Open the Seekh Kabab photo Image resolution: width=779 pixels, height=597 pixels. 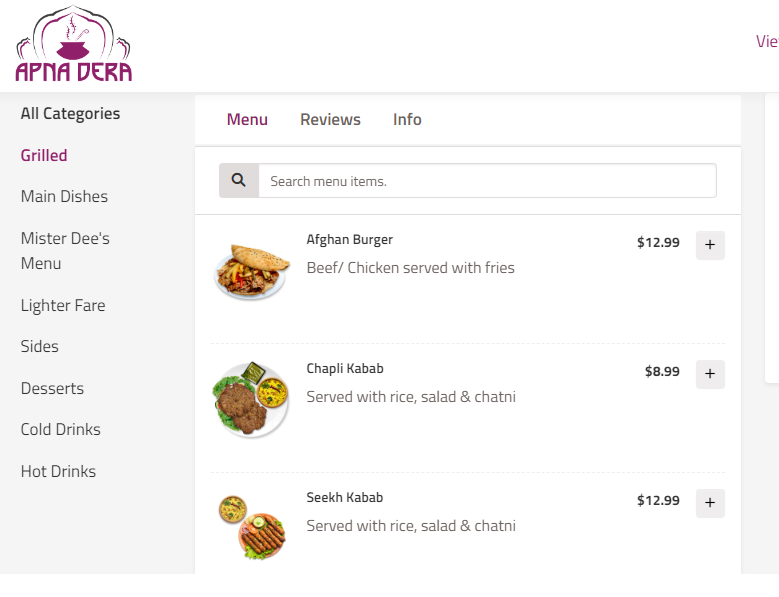pyautogui.click(x=252, y=527)
